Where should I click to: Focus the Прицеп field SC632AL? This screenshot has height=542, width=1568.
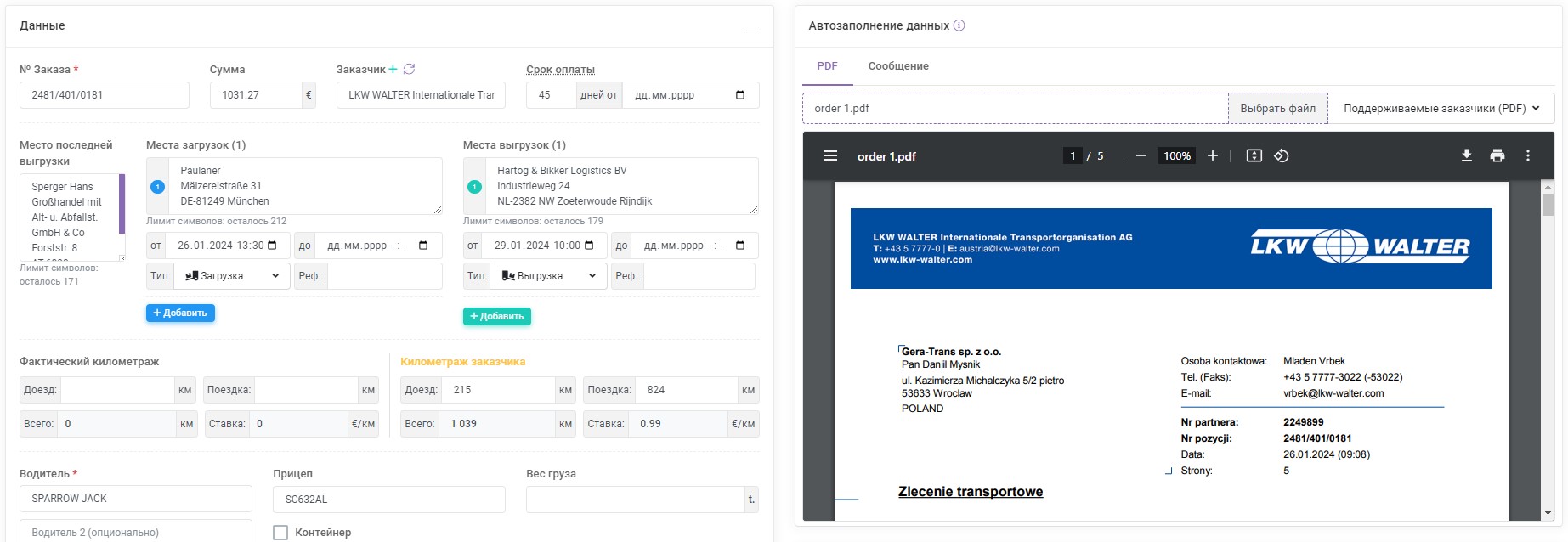(389, 500)
